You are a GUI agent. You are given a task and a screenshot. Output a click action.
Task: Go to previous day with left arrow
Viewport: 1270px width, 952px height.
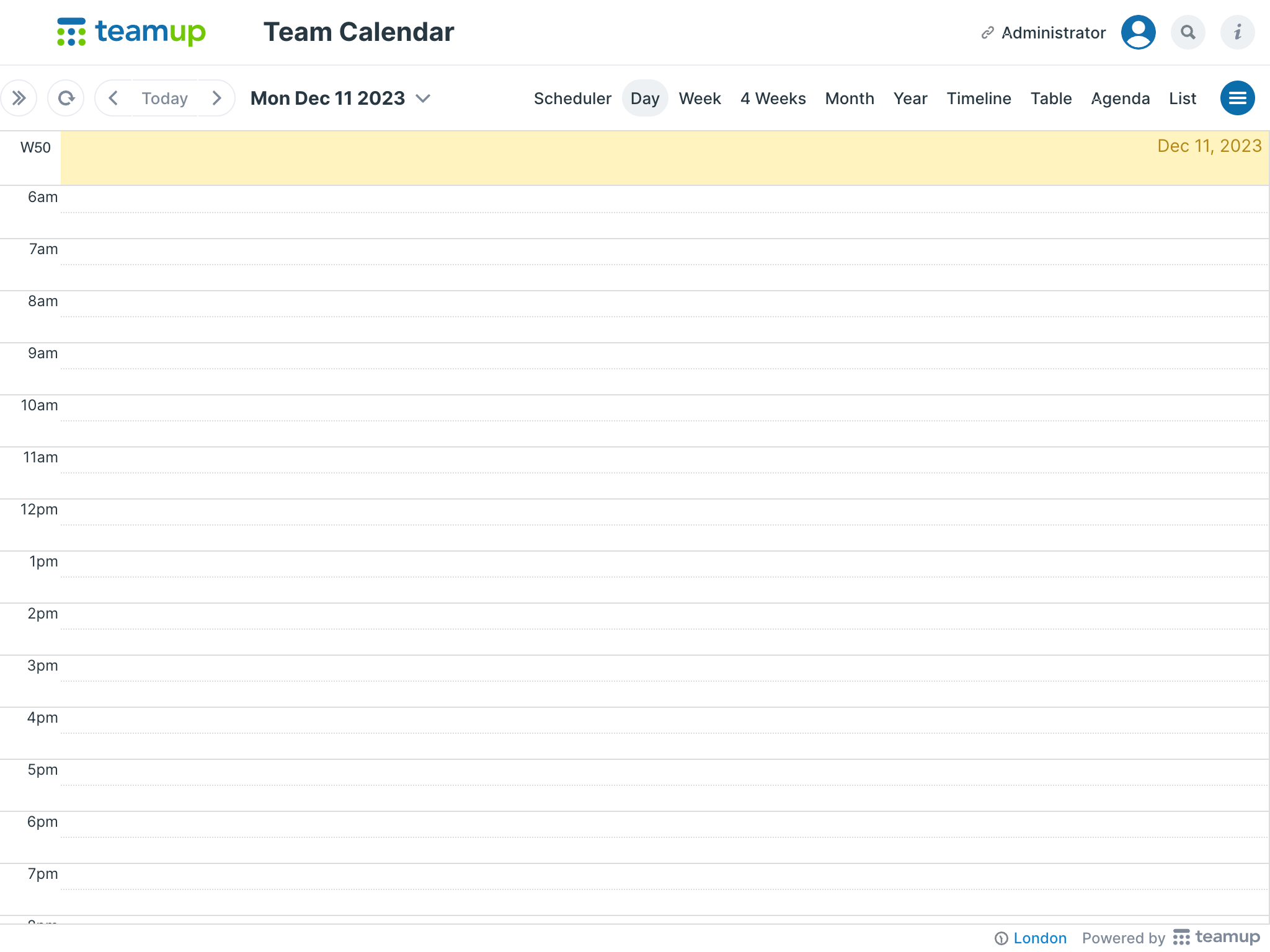tap(113, 98)
